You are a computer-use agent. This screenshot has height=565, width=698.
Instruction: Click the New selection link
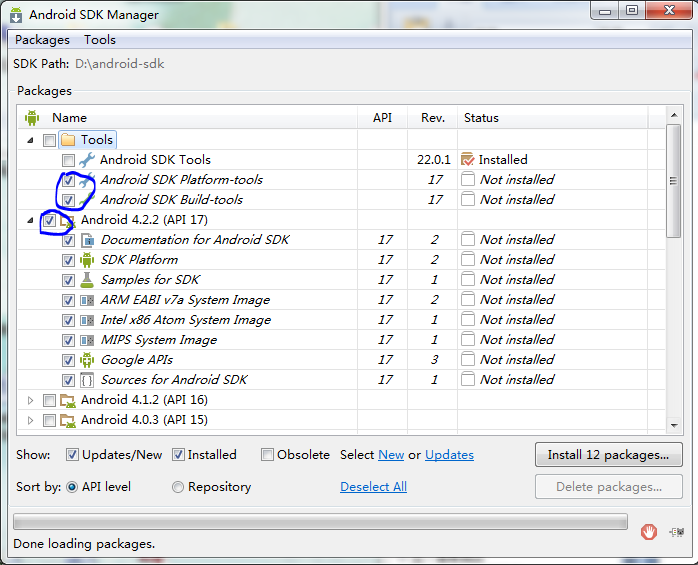coord(391,455)
